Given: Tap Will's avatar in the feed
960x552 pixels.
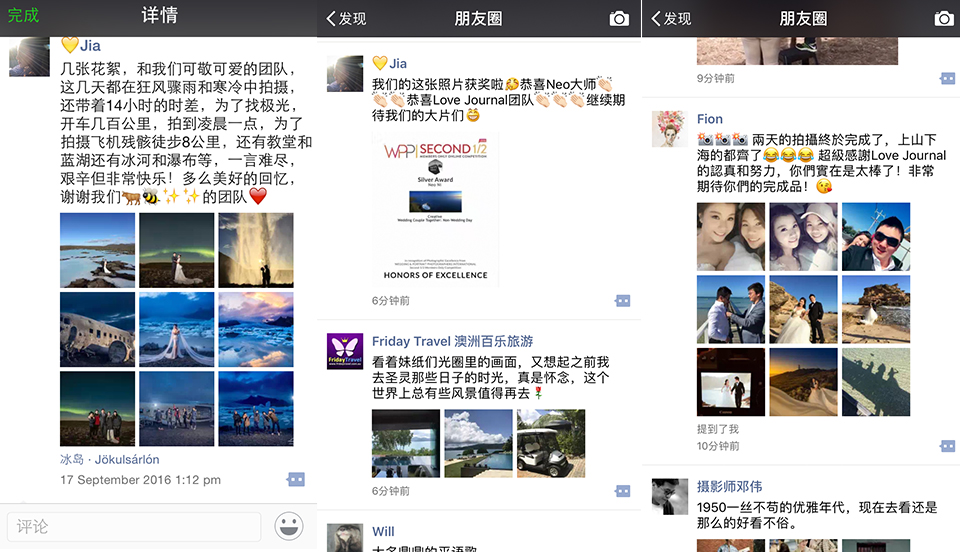Looking at the screenshot, I should tap(345, 538).
